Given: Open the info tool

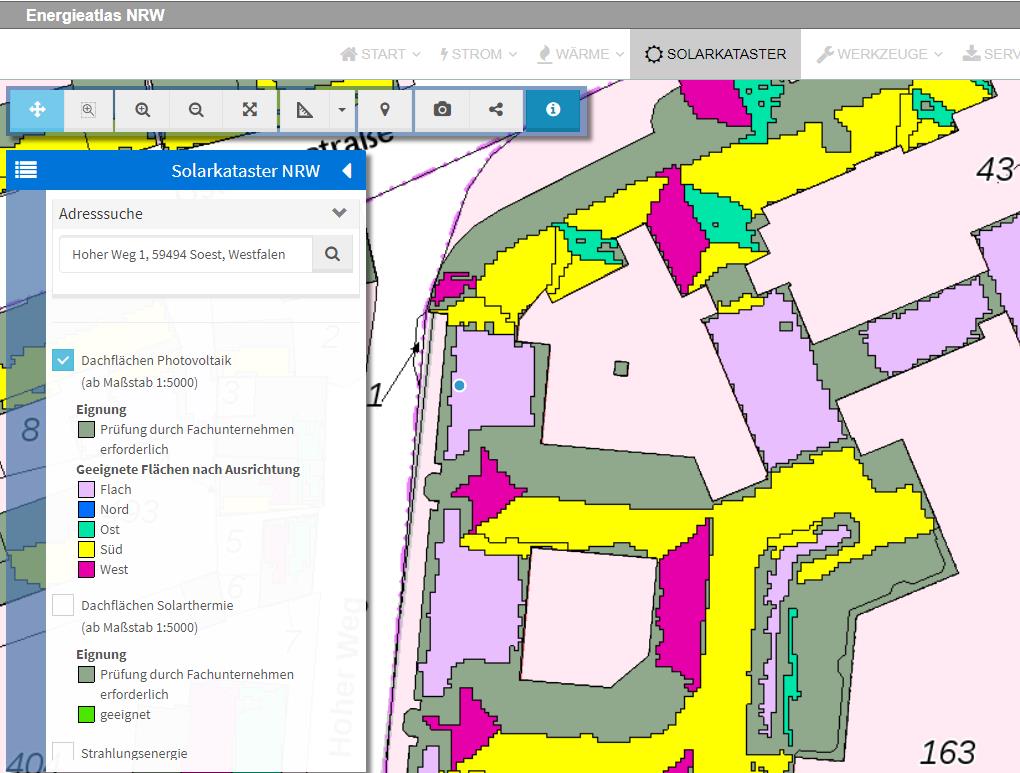Looking at the screenshot, I should [x=553, y=110].
